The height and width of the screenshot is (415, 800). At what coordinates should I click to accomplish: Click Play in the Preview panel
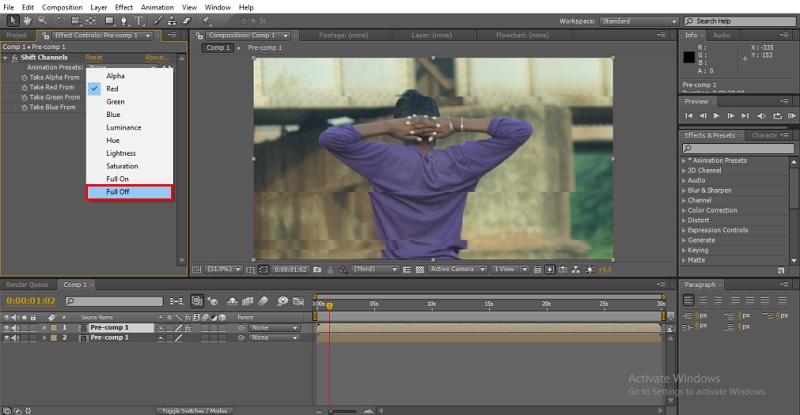coord(716,116)
